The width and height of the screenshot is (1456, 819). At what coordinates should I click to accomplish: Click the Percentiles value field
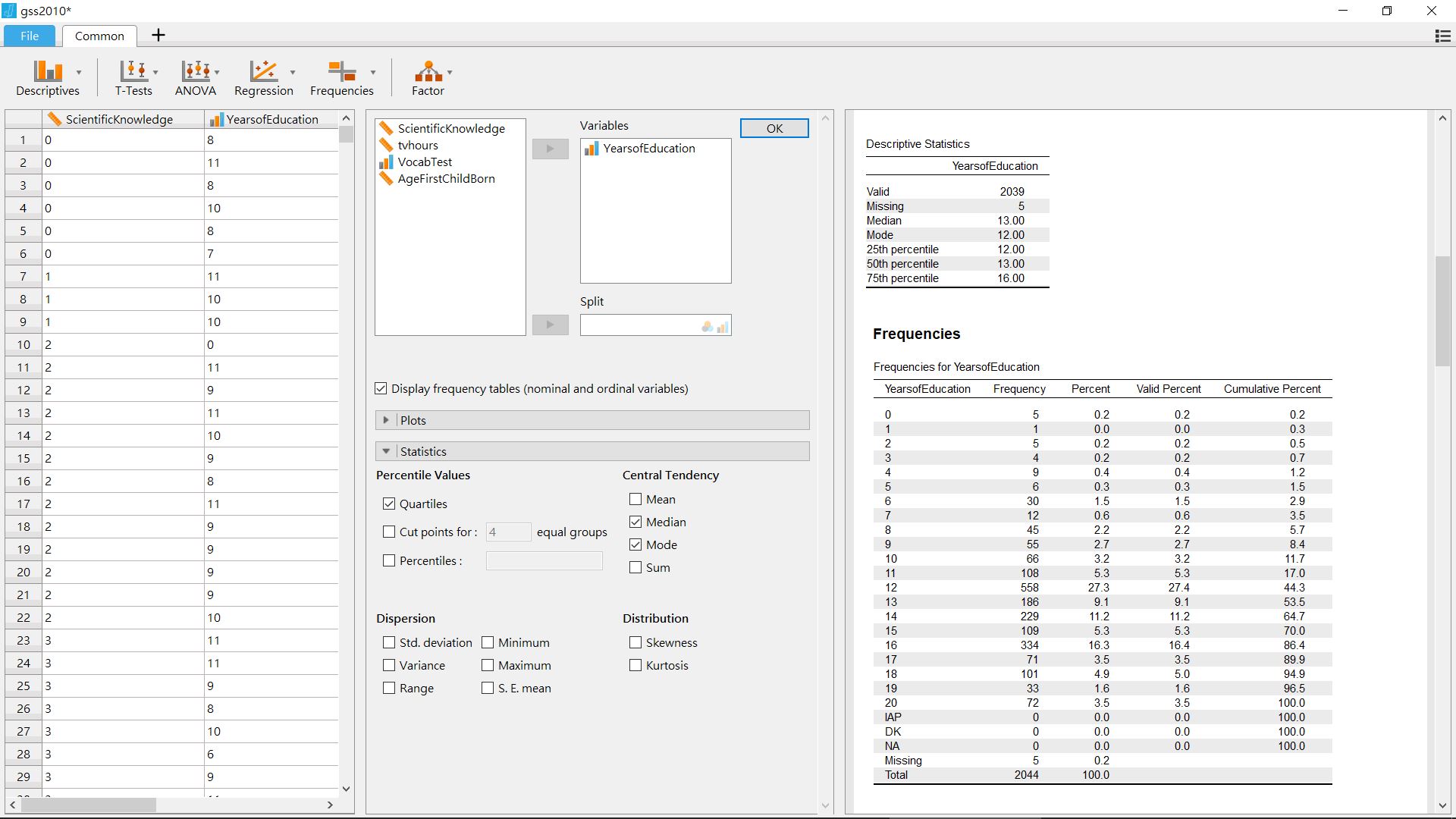click(544, 560)
